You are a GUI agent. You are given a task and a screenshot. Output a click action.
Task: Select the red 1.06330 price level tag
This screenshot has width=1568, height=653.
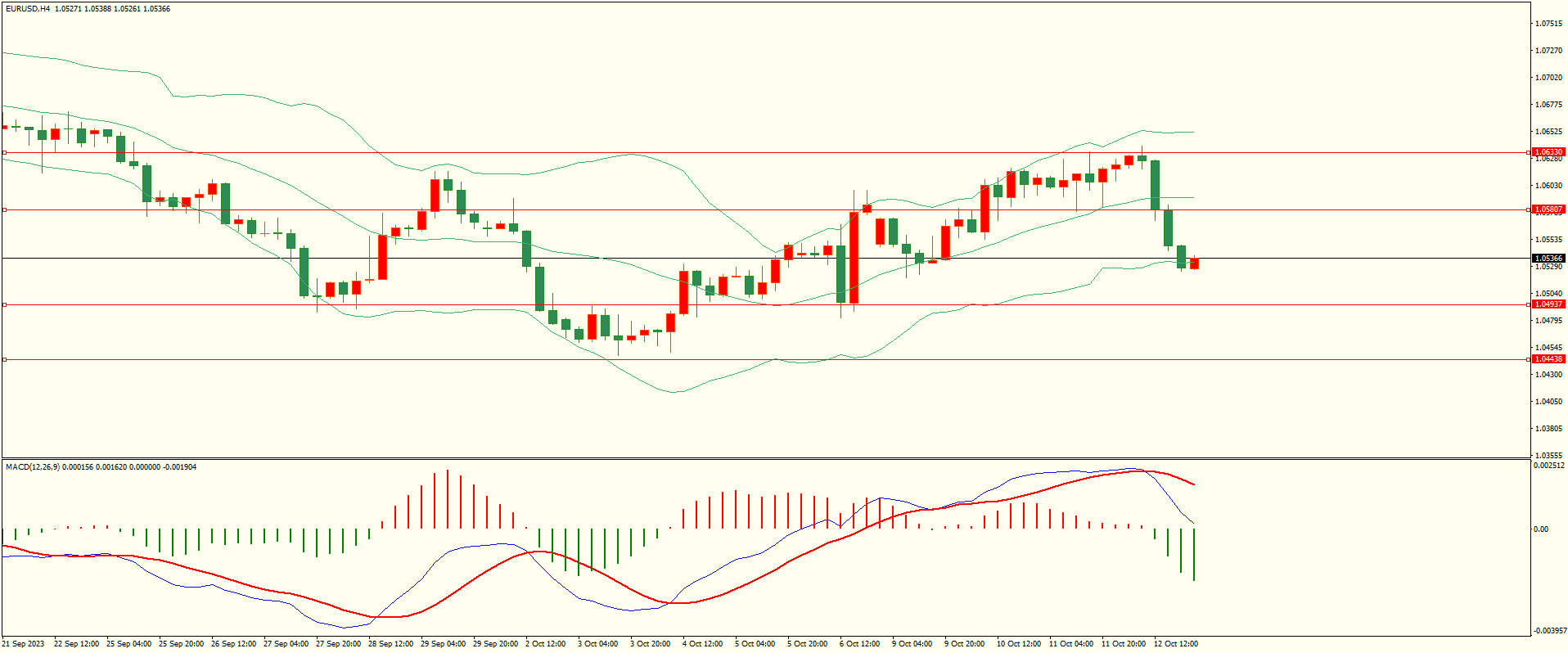pyautogui.click(x=1548, y=152)
